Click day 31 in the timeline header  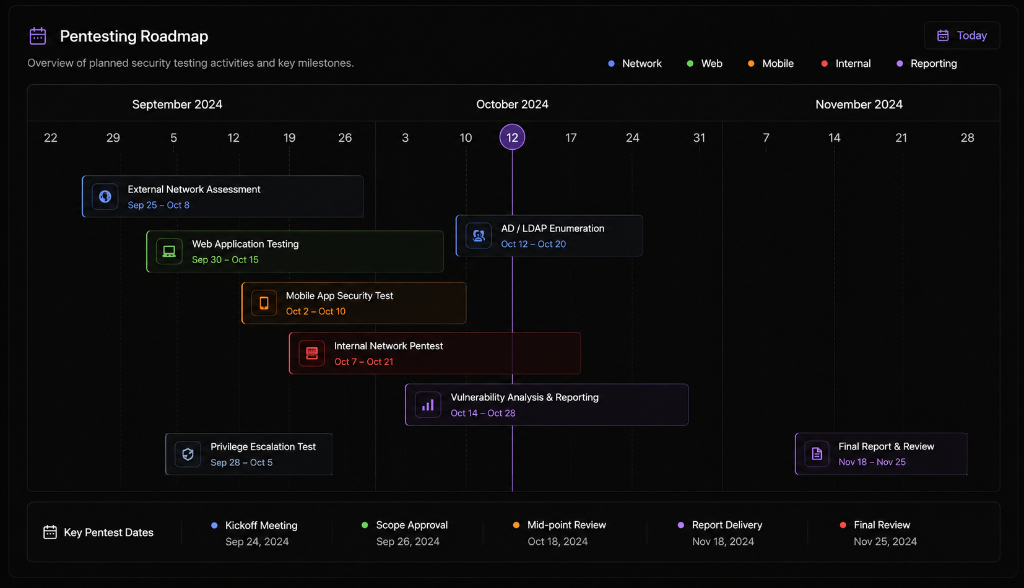pyautogui.click(x=699, y=138)
